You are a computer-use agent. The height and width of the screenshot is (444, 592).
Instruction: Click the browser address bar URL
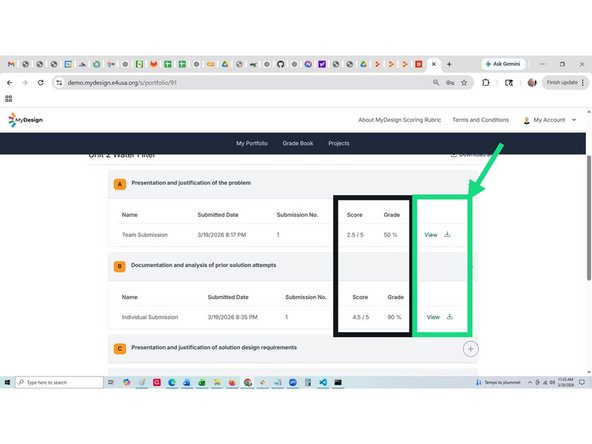122,83
